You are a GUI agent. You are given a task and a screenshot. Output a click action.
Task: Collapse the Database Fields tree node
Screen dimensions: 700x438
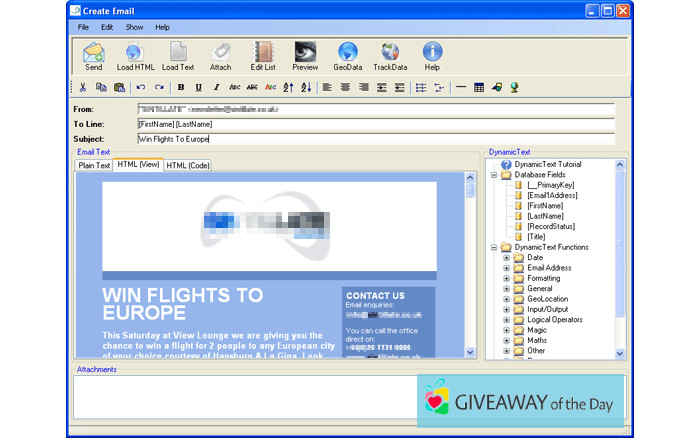(494, 174)
